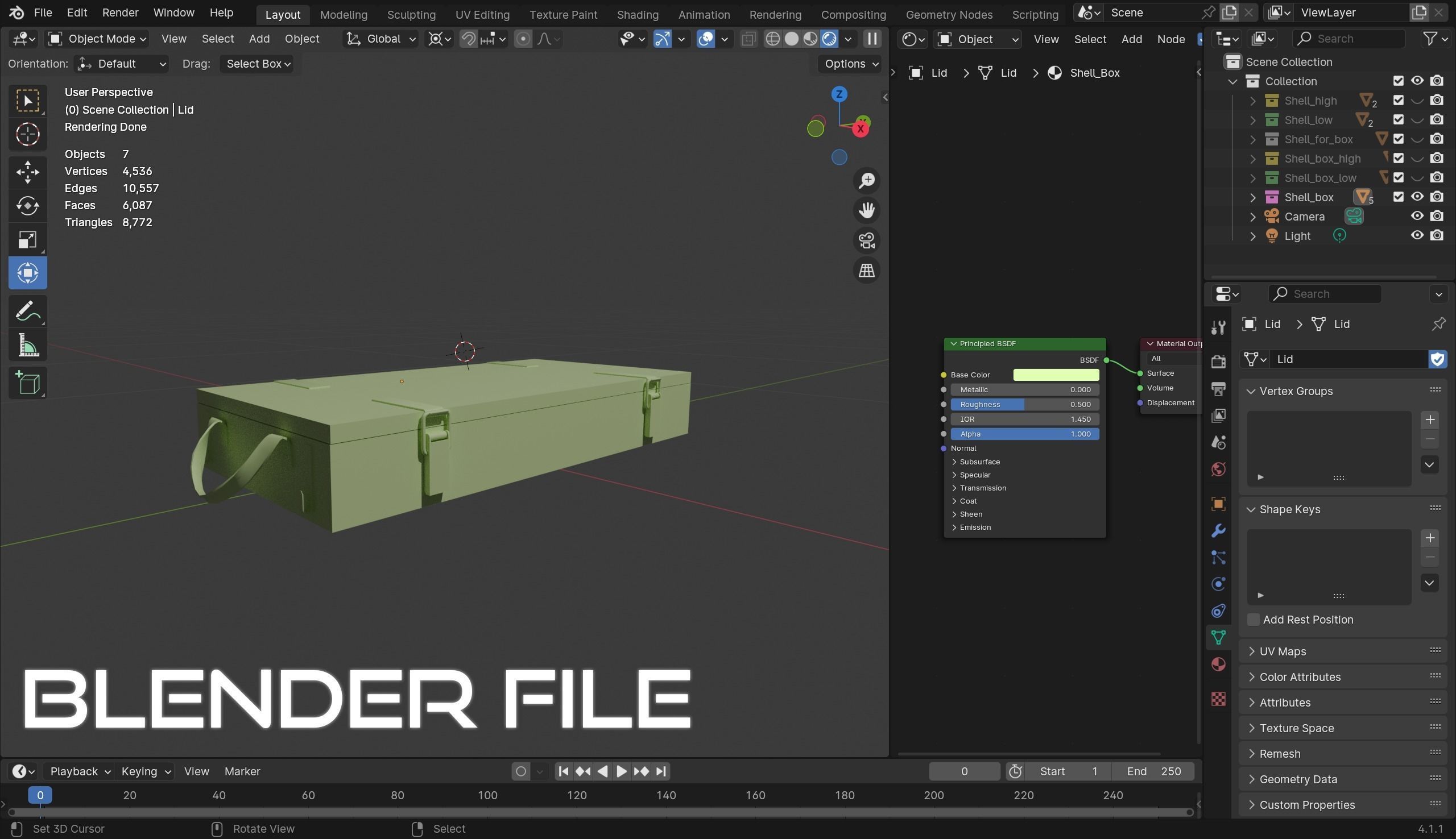This screenshot has height=839, width=1456.
Task: Open the Object properties tab
Action: click(1218, 504)
